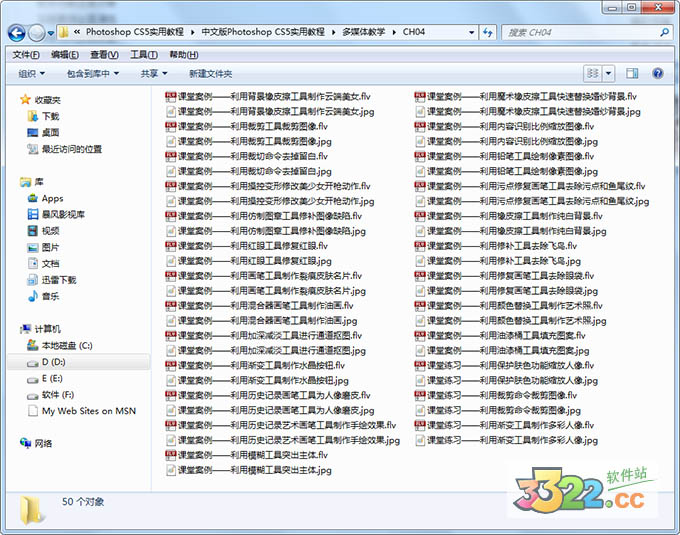Select 暴风影视库 in the library list
The height and width of the screenshot is (535, 680).
(62, 215)
